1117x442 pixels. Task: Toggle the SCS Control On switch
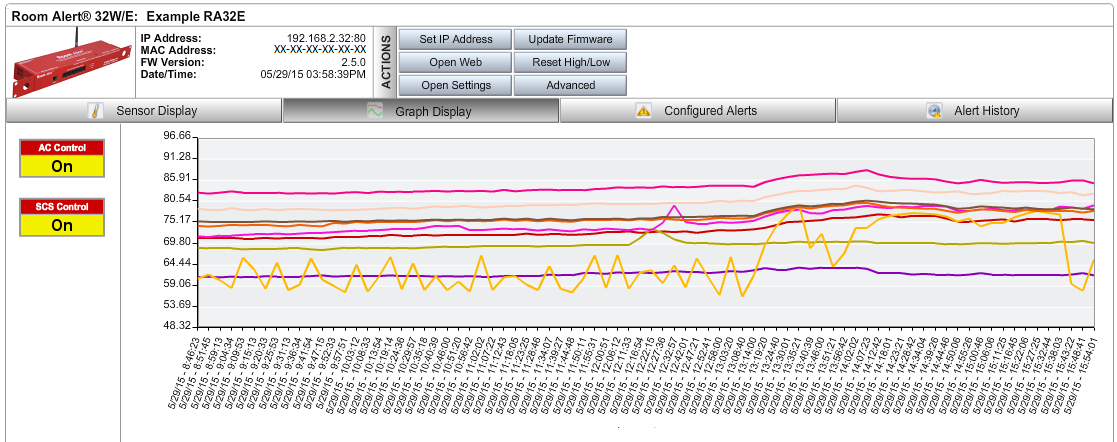pyautogui.click(x=62, y=225)
